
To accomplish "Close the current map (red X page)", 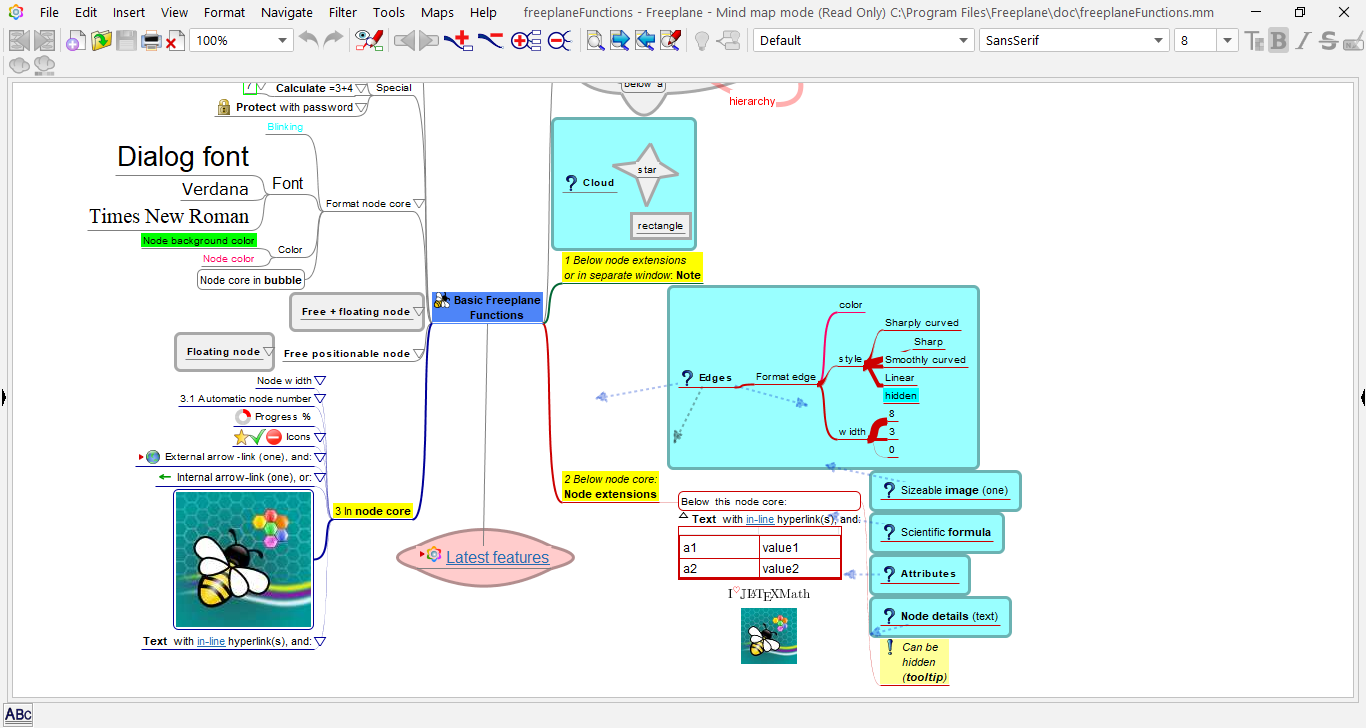I will click(x=175, y=41).
